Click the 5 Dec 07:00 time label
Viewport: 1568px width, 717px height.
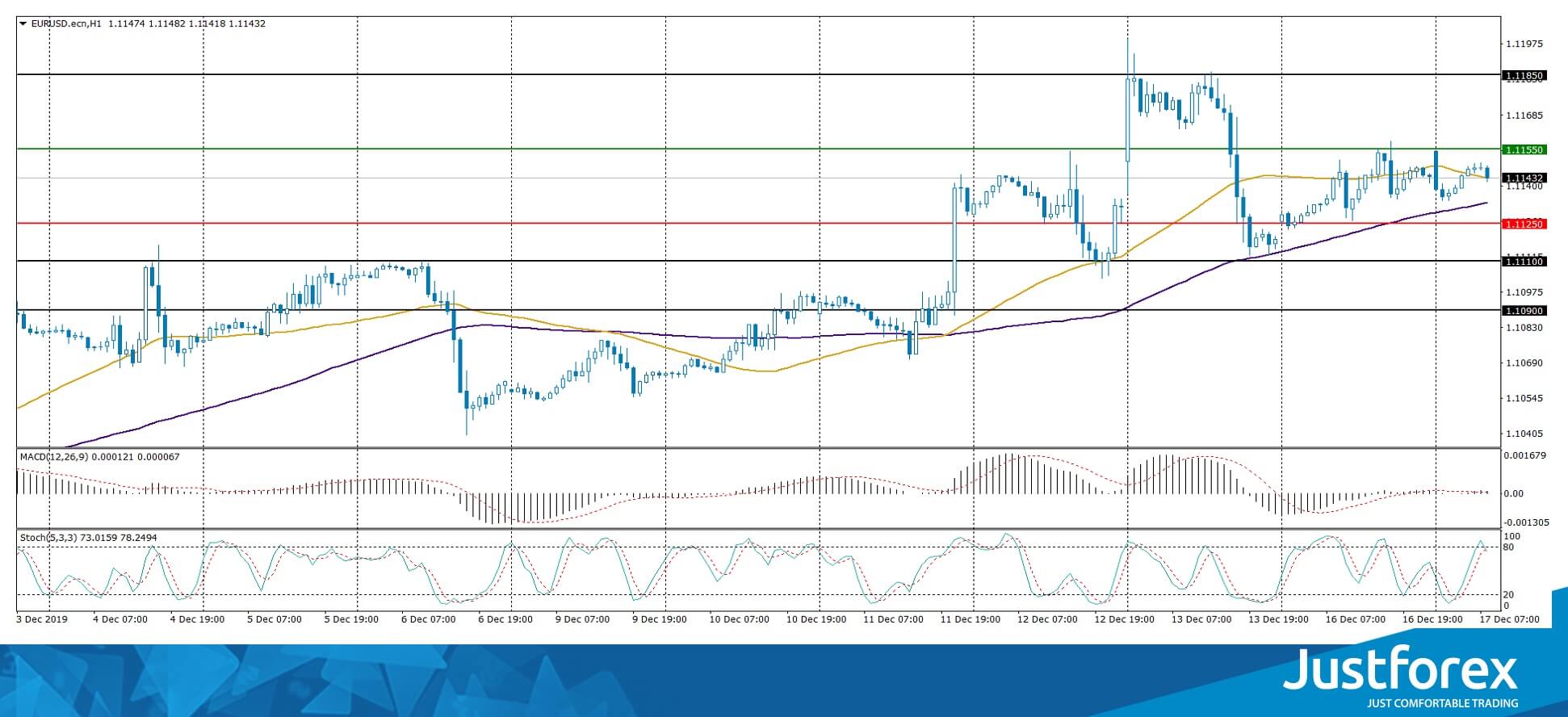coord(275,620)
